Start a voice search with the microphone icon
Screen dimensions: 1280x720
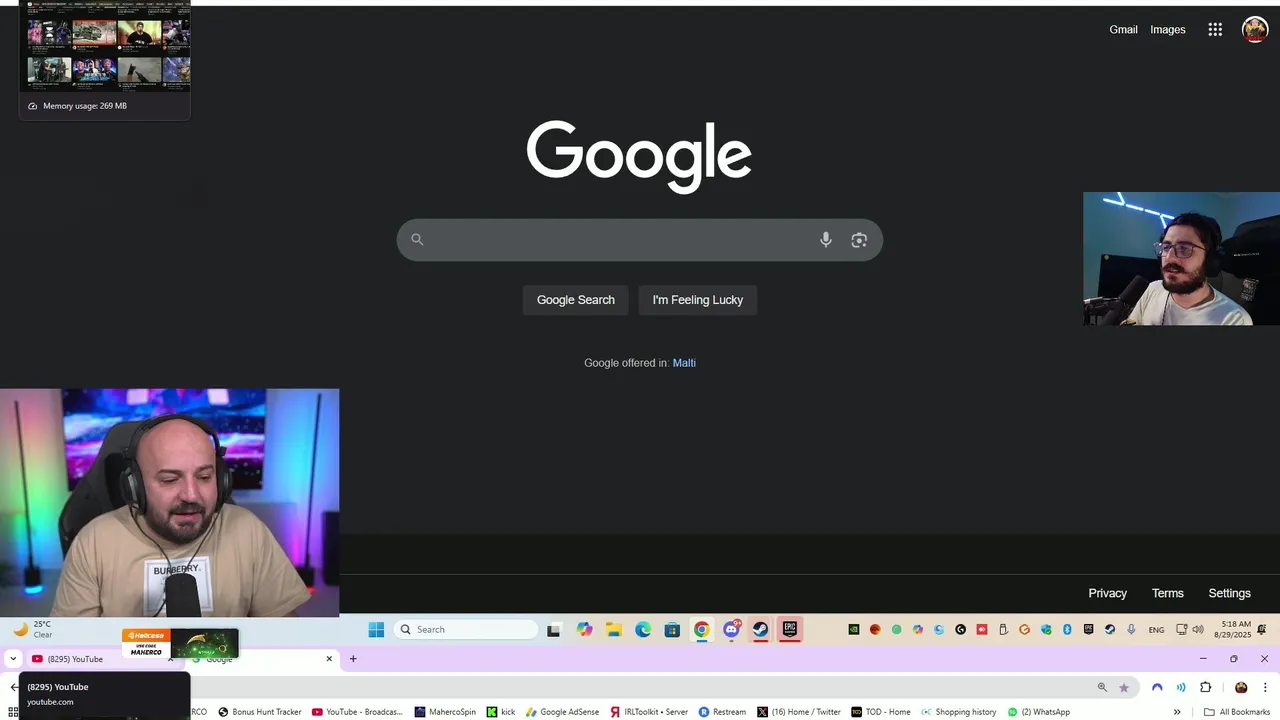(x=825, y=240)
